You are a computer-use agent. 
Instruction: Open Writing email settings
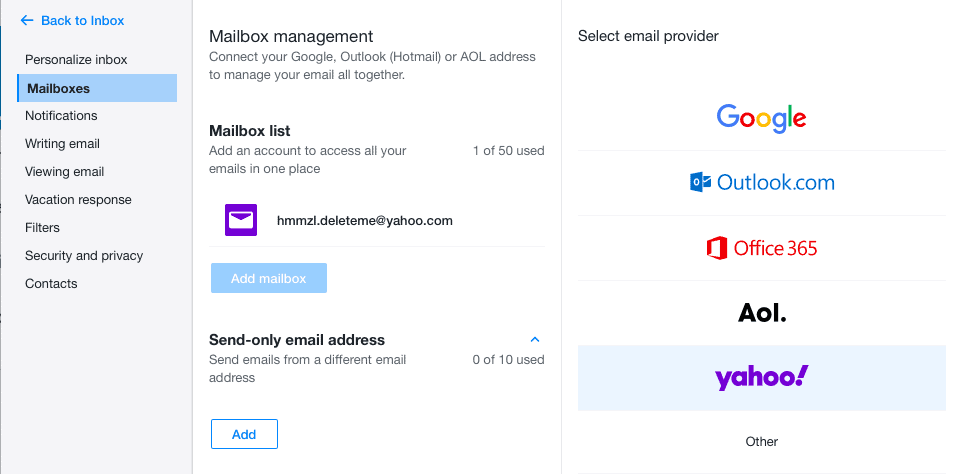pos(62,143)
